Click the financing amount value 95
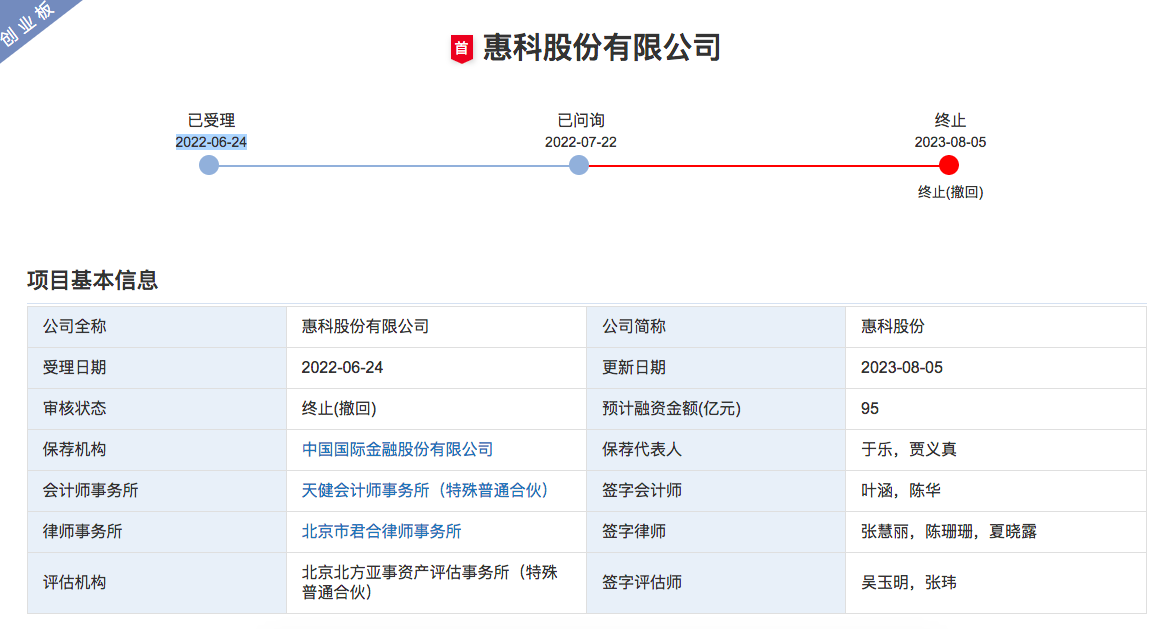 tap(869, 409)
